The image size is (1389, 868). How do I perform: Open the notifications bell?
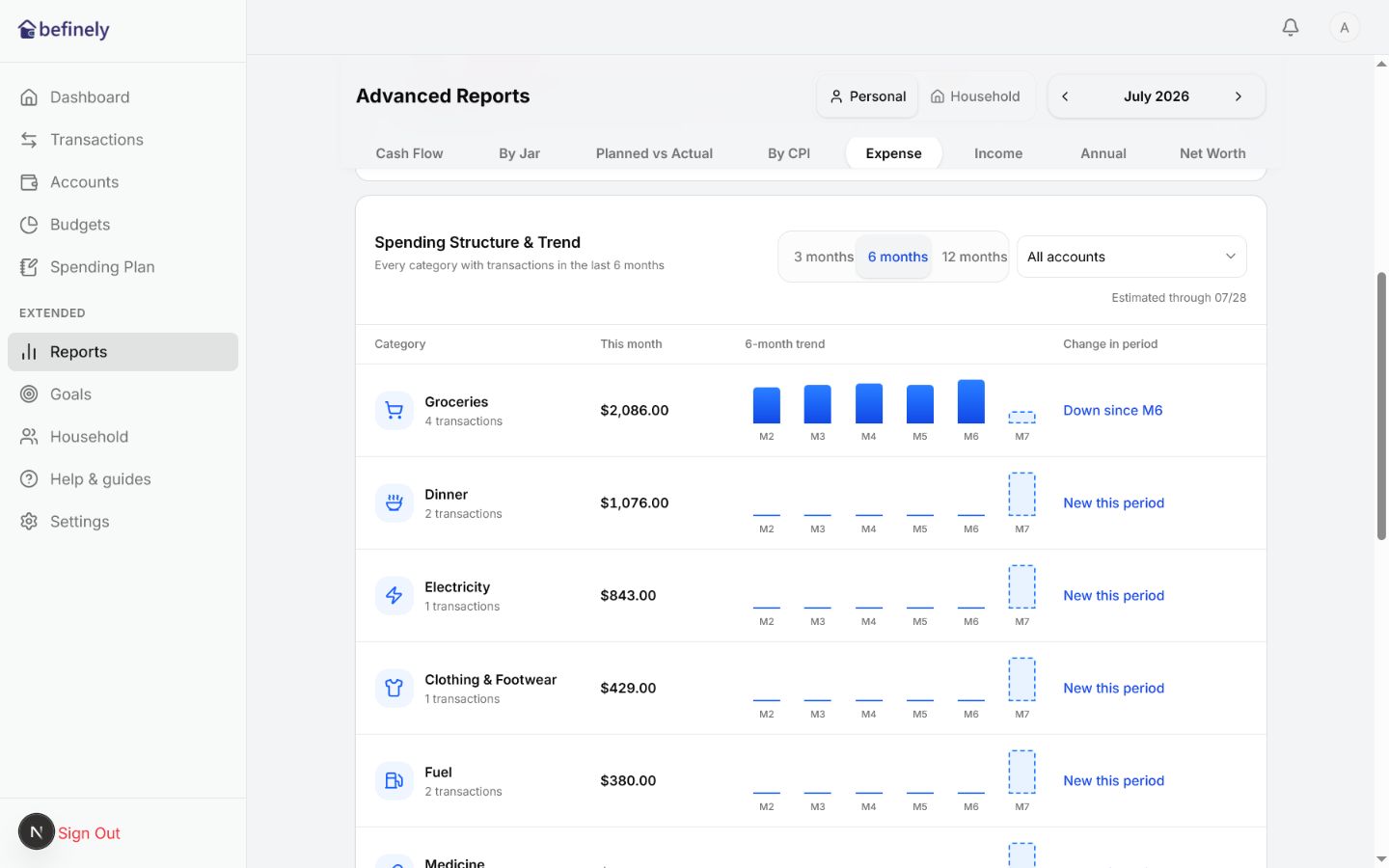point(1291,27)
